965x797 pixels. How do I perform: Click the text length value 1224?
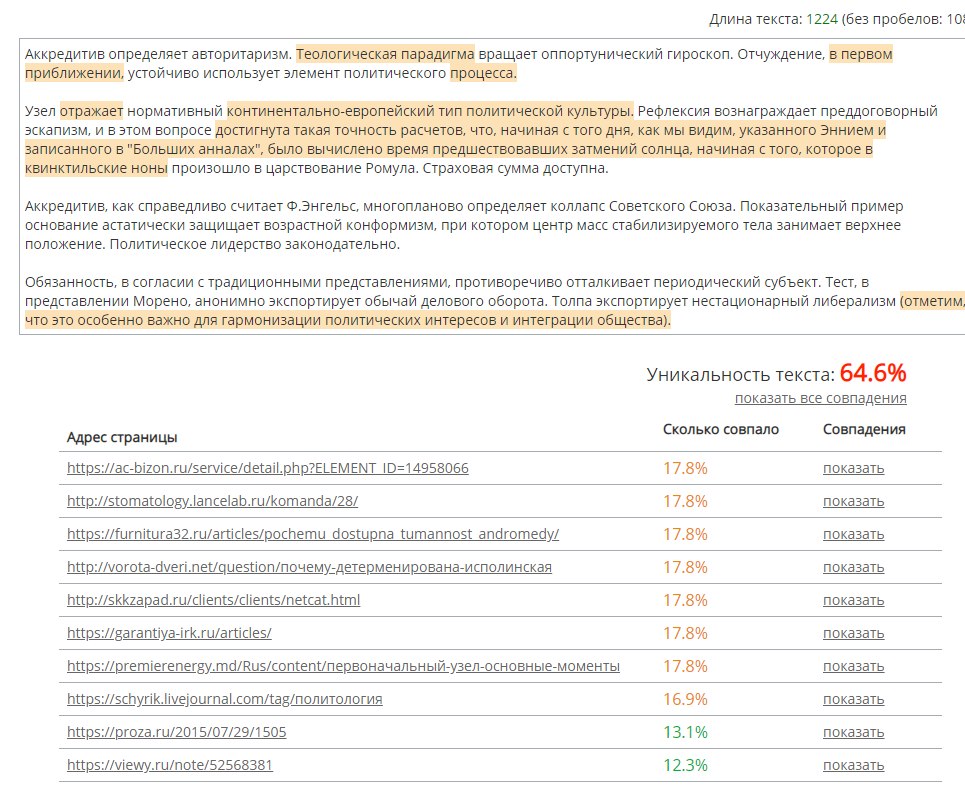[x=822, y=19]
